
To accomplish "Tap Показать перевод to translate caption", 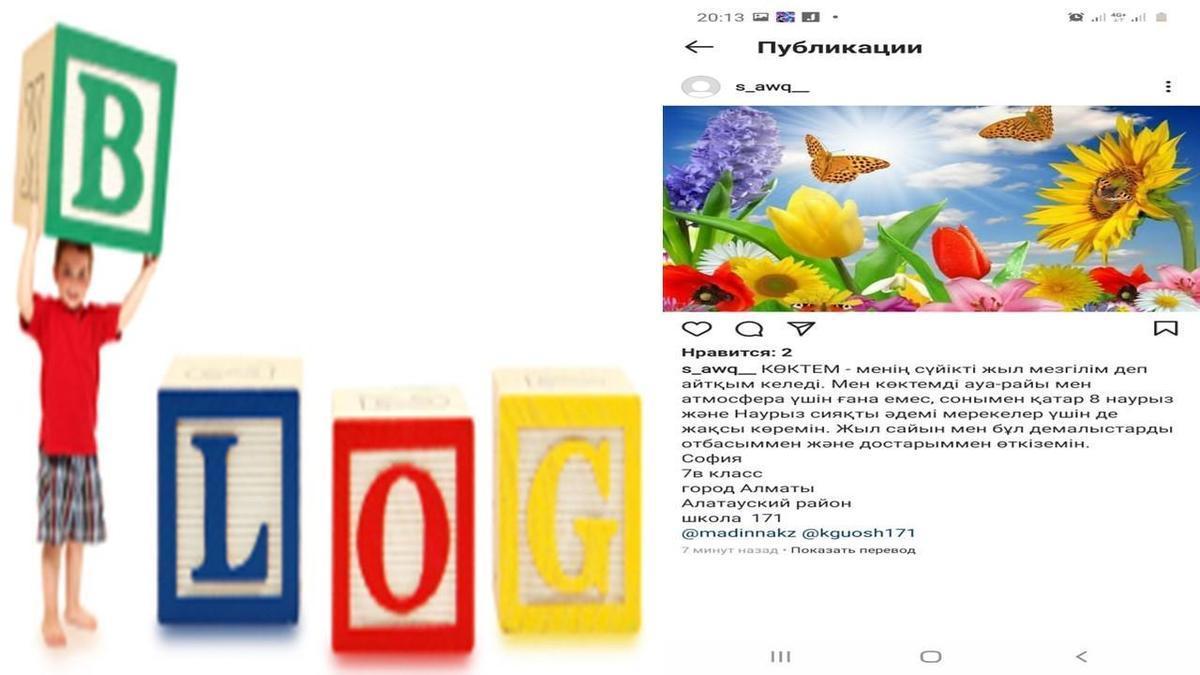I will pos(852,550).
